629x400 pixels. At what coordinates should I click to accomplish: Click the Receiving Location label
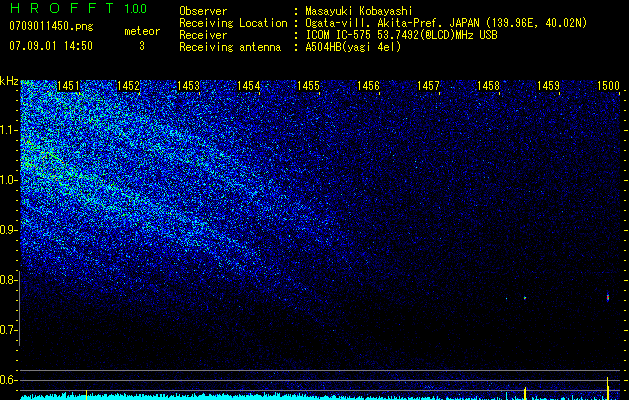[233, 23]
